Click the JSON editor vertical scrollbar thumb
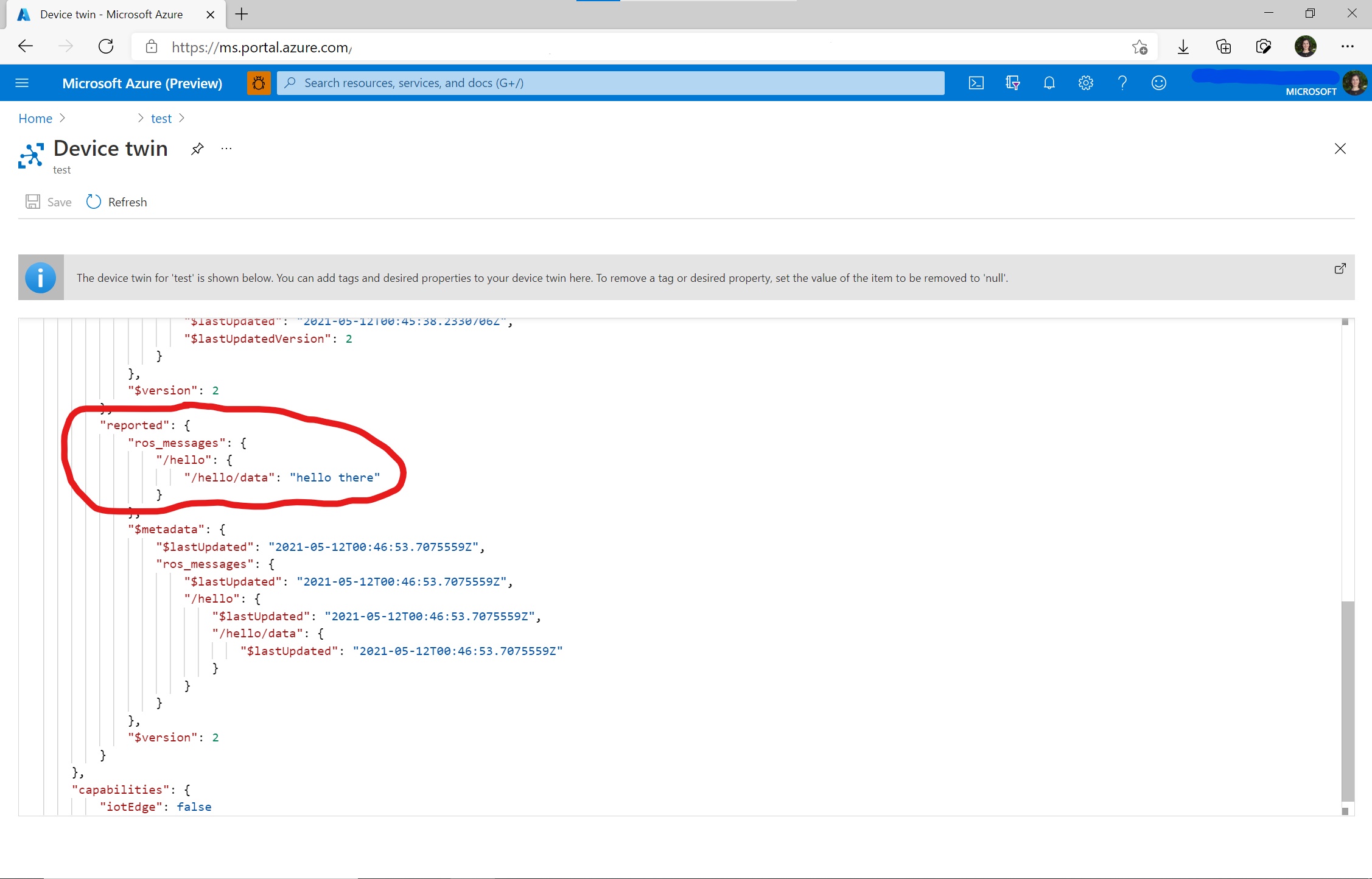This screenshot has width=1372, height=879. coord(1348,700)
